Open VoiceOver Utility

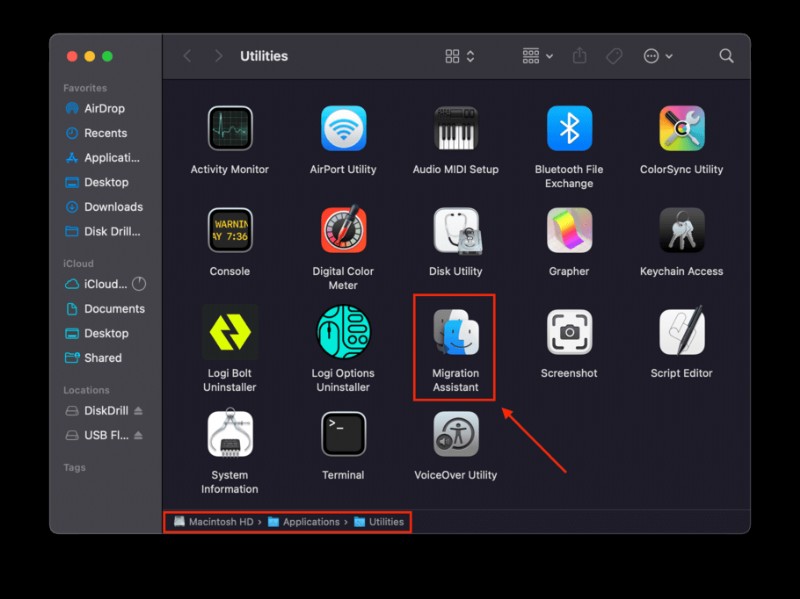point(455,434)
